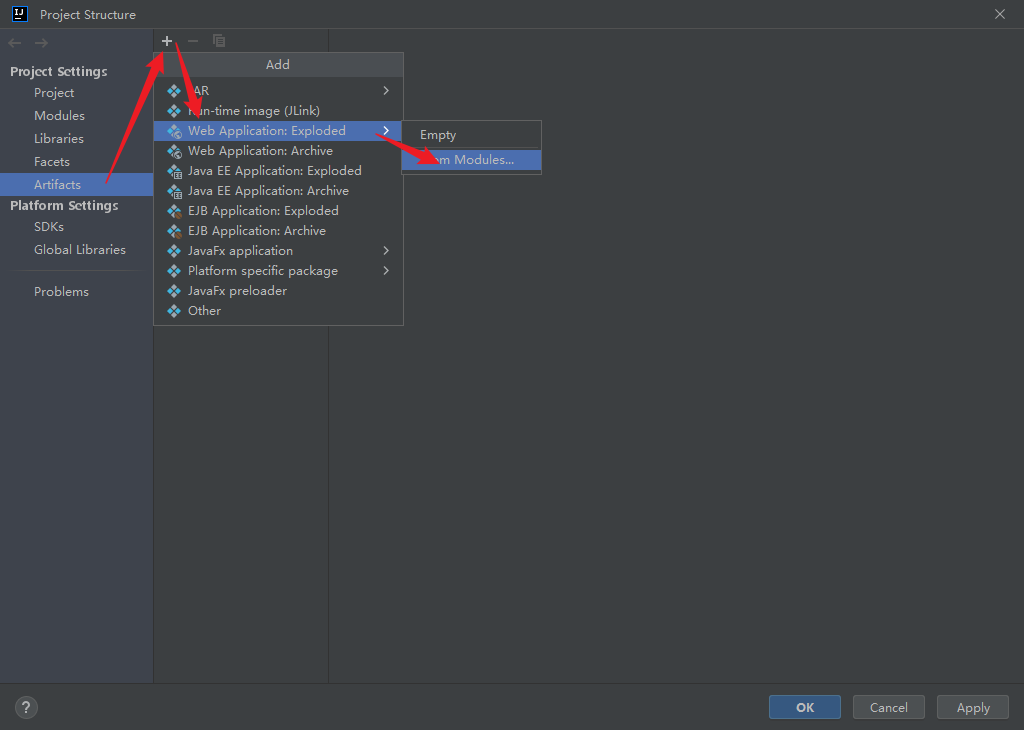Select EJB Application: Archive entry

[278, 230]
